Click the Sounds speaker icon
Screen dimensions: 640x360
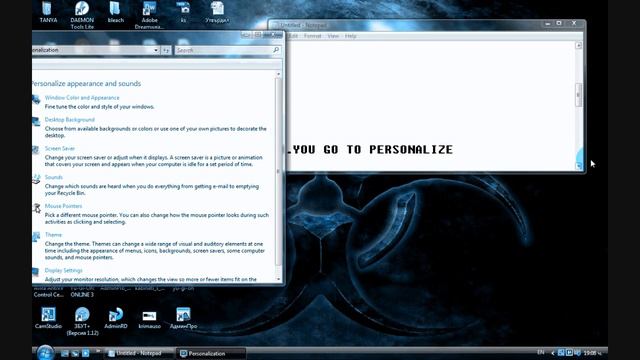click(36, 179)
